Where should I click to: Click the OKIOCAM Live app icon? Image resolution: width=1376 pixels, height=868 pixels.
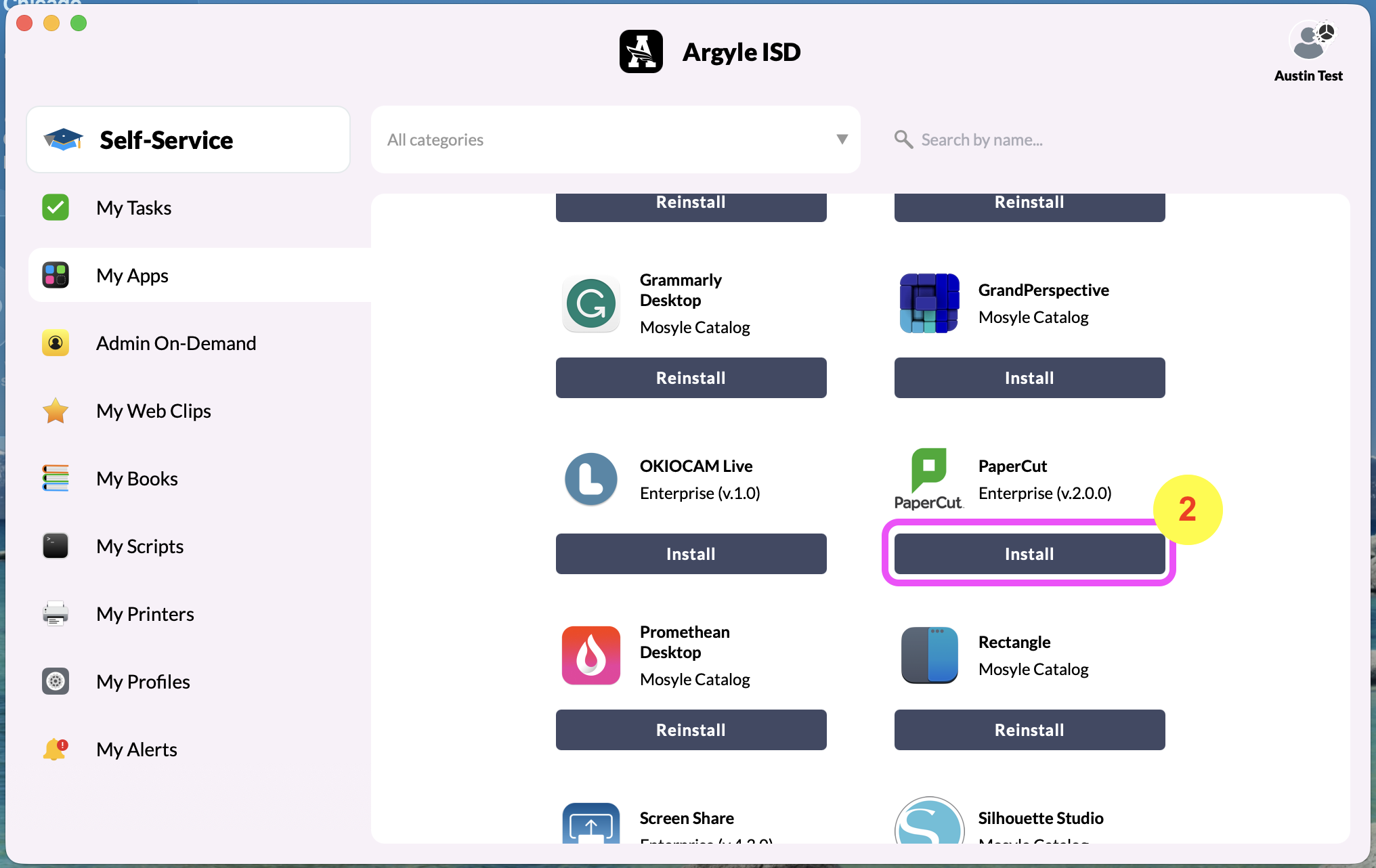tap(590, 479)
